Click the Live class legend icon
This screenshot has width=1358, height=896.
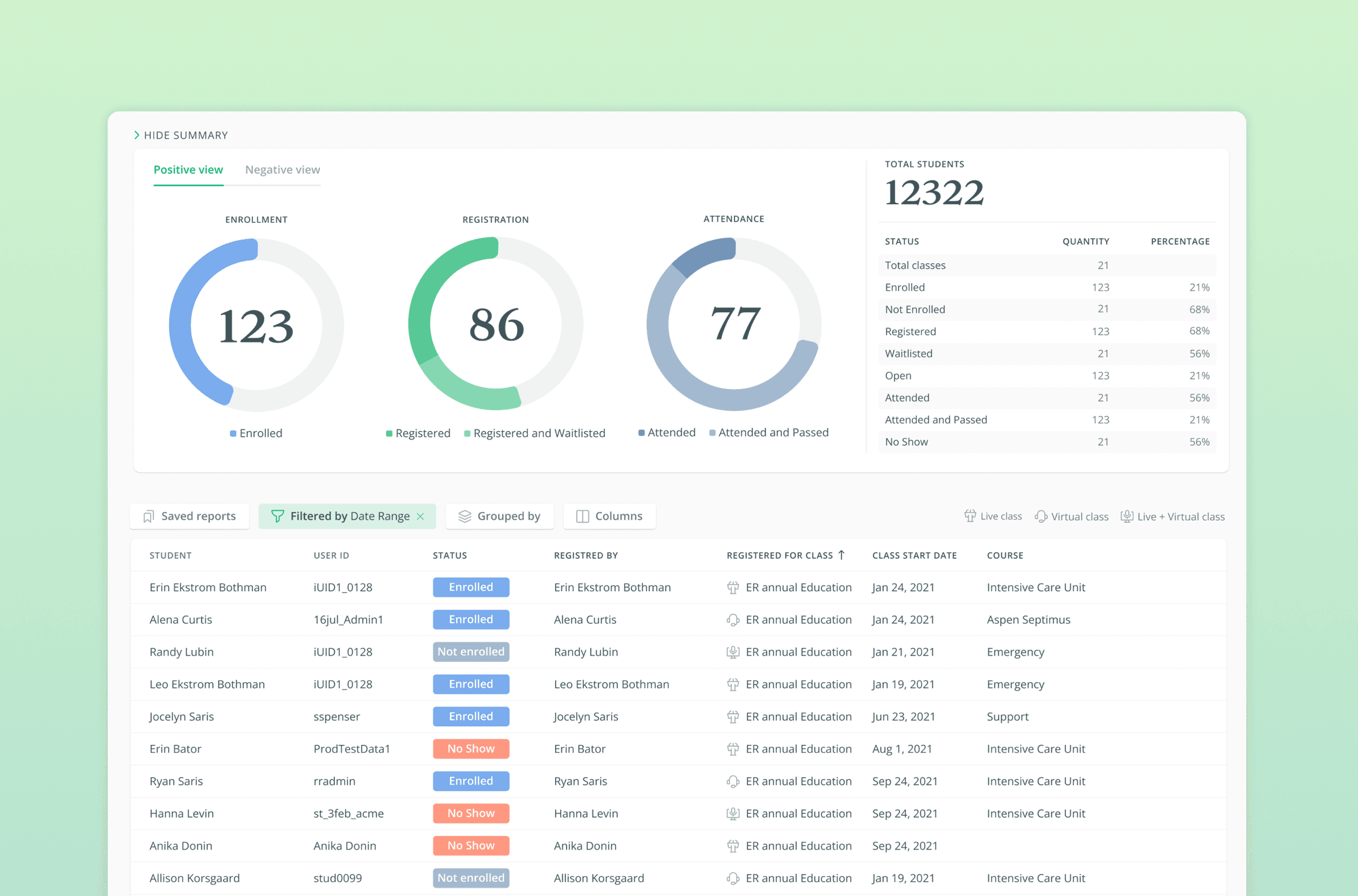tap(970, 516)
